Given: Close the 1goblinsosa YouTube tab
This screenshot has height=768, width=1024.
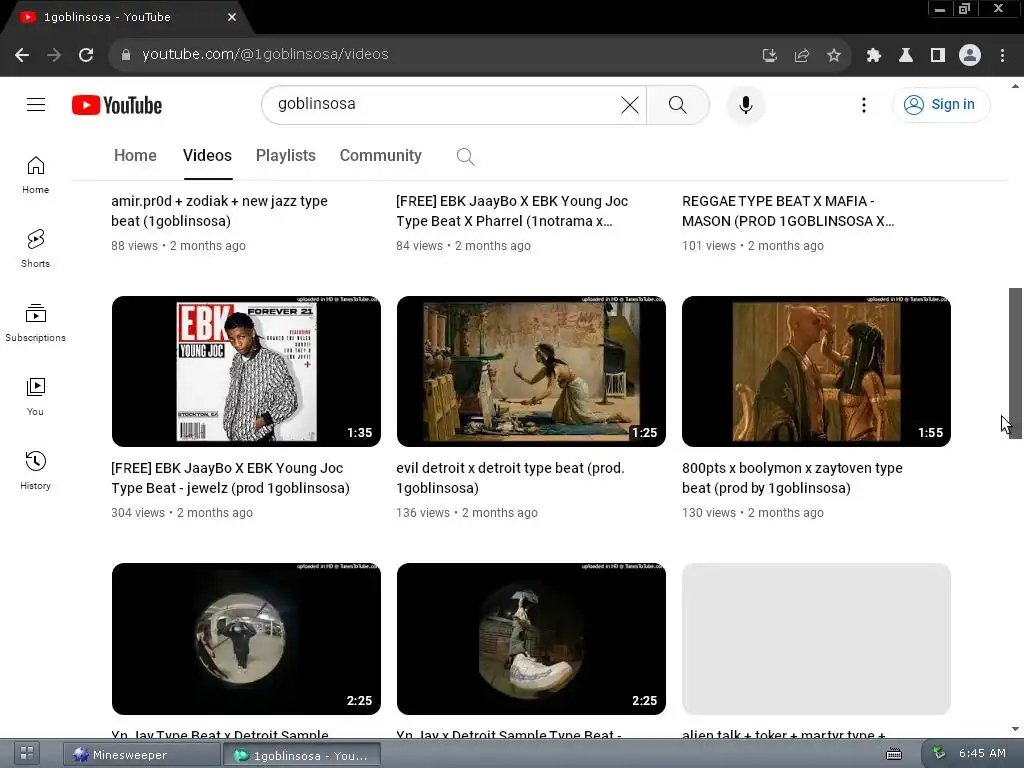Looking at the screenshot, I should click(x=232, y=17).
